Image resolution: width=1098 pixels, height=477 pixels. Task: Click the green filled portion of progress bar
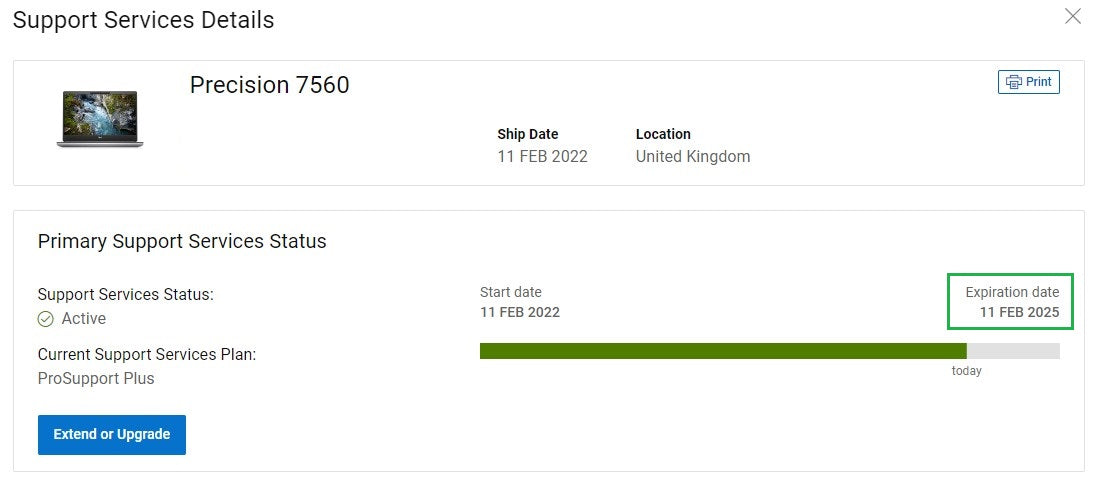722,351
